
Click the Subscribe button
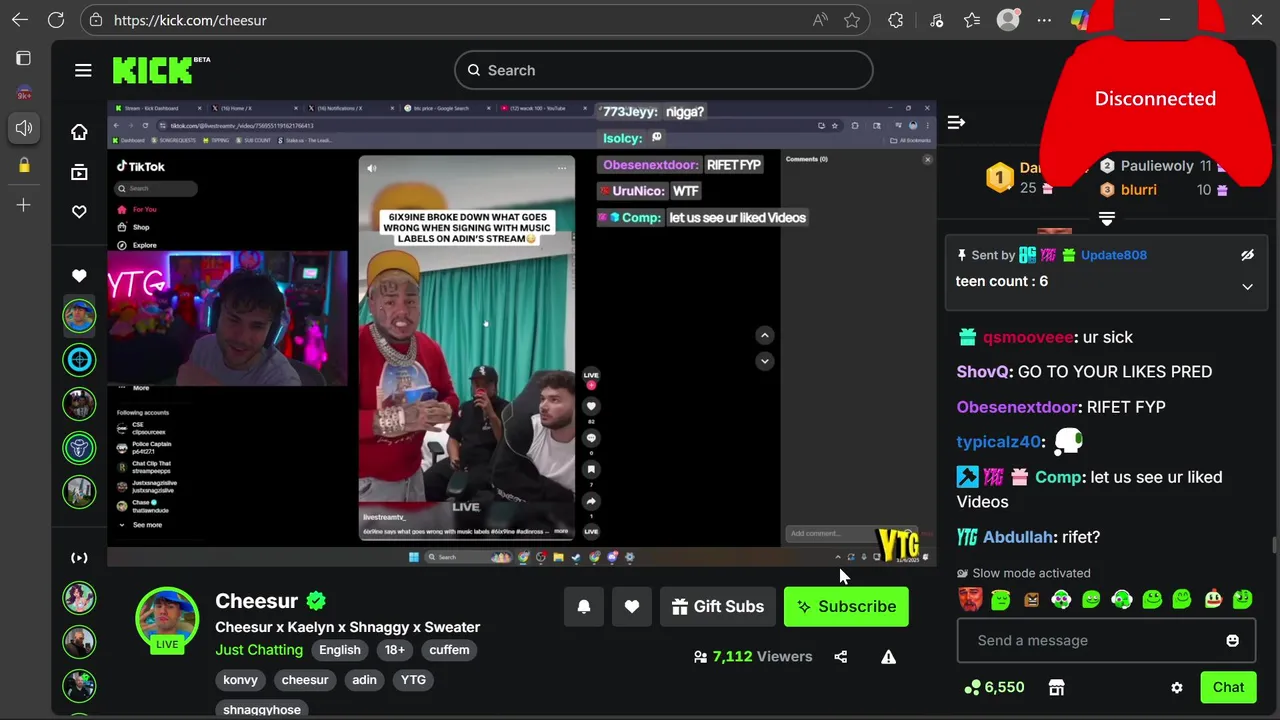pyautogui.click(x=846, y=606)
